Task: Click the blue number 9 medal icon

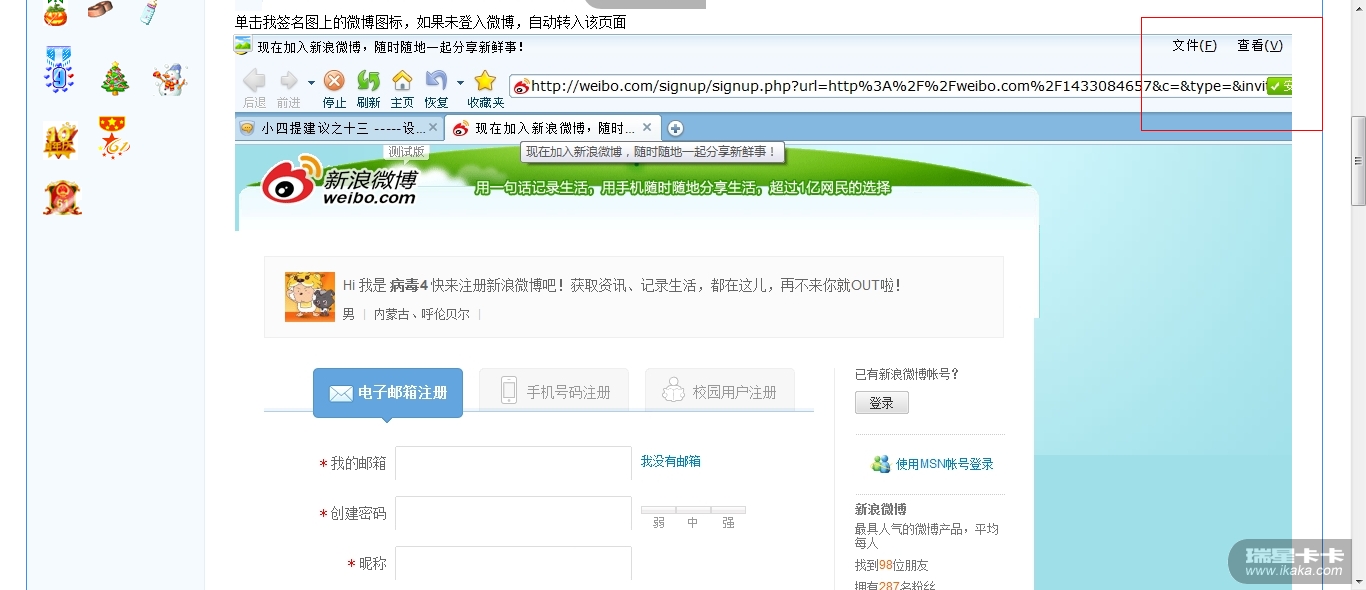Action: [x=59, y=70]
